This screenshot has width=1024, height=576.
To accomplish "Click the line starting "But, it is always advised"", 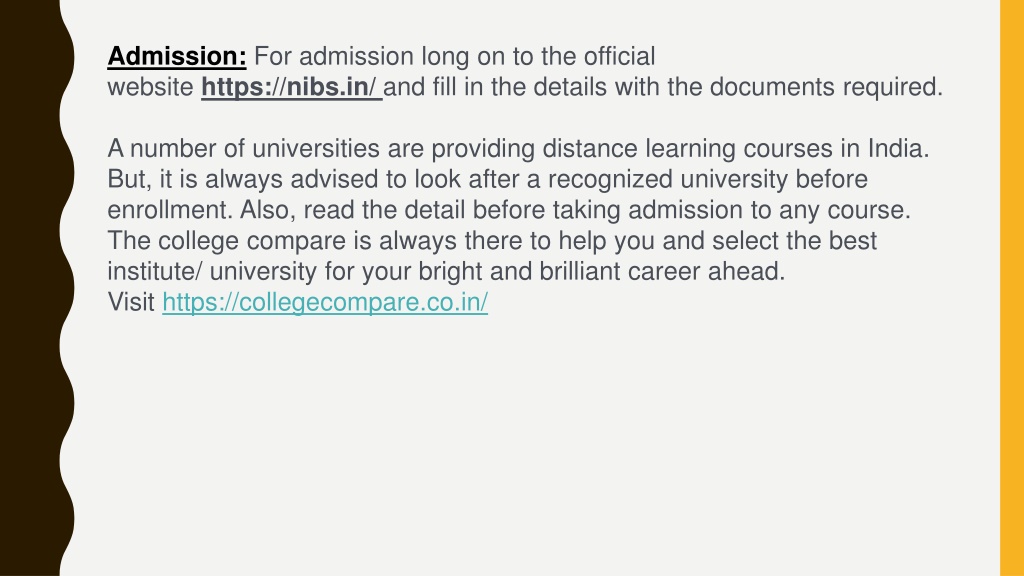I will pyautogui.click(x=488, y=179).
